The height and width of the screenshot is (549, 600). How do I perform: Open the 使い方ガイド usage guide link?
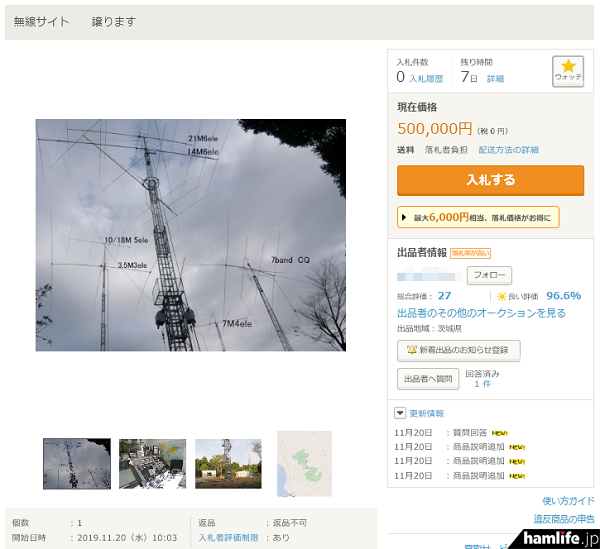click(568, 501)
